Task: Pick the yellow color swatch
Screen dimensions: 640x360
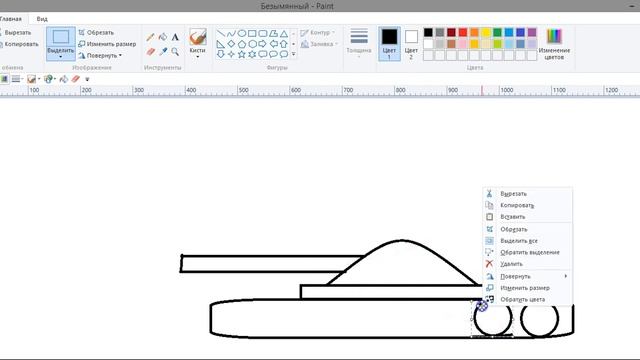Action: click(x=486, y=32)
